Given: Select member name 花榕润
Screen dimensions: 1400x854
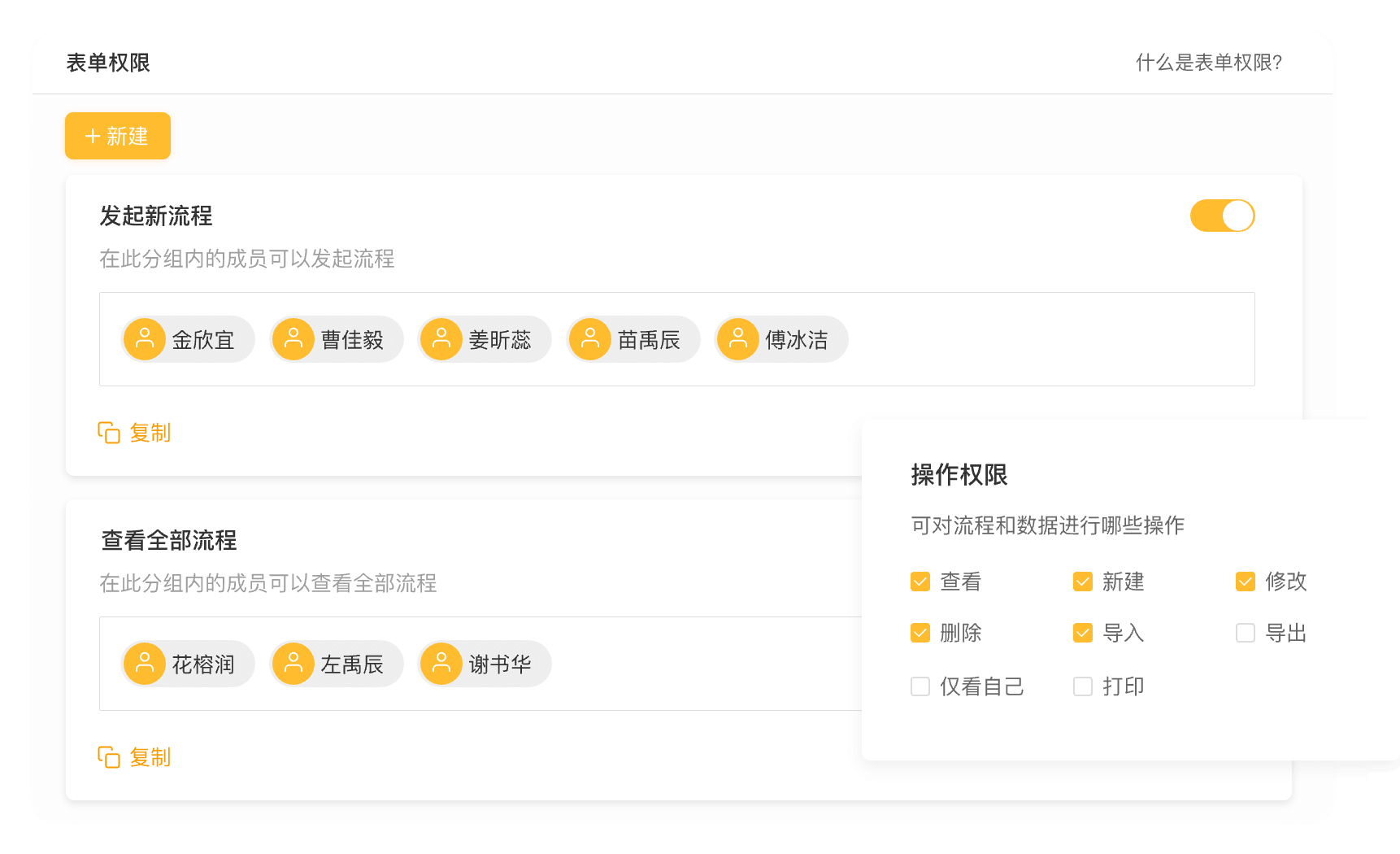Looking at the screenshot, I should (x=203, y=664).
